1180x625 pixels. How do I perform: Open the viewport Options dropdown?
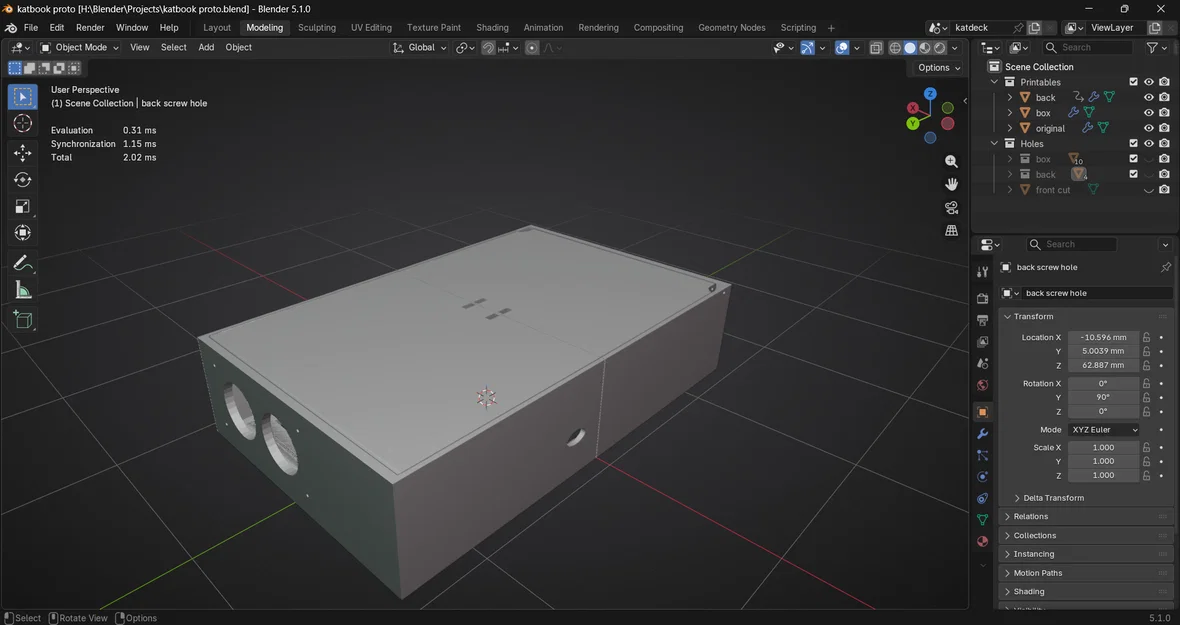pos(938,68)
